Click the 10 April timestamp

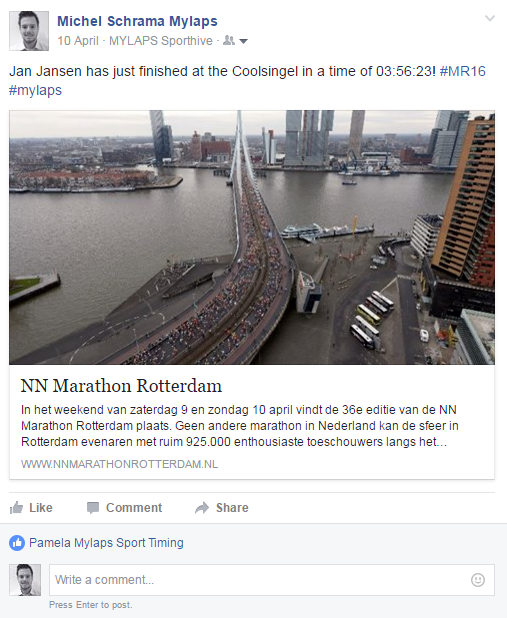point(78,41)
